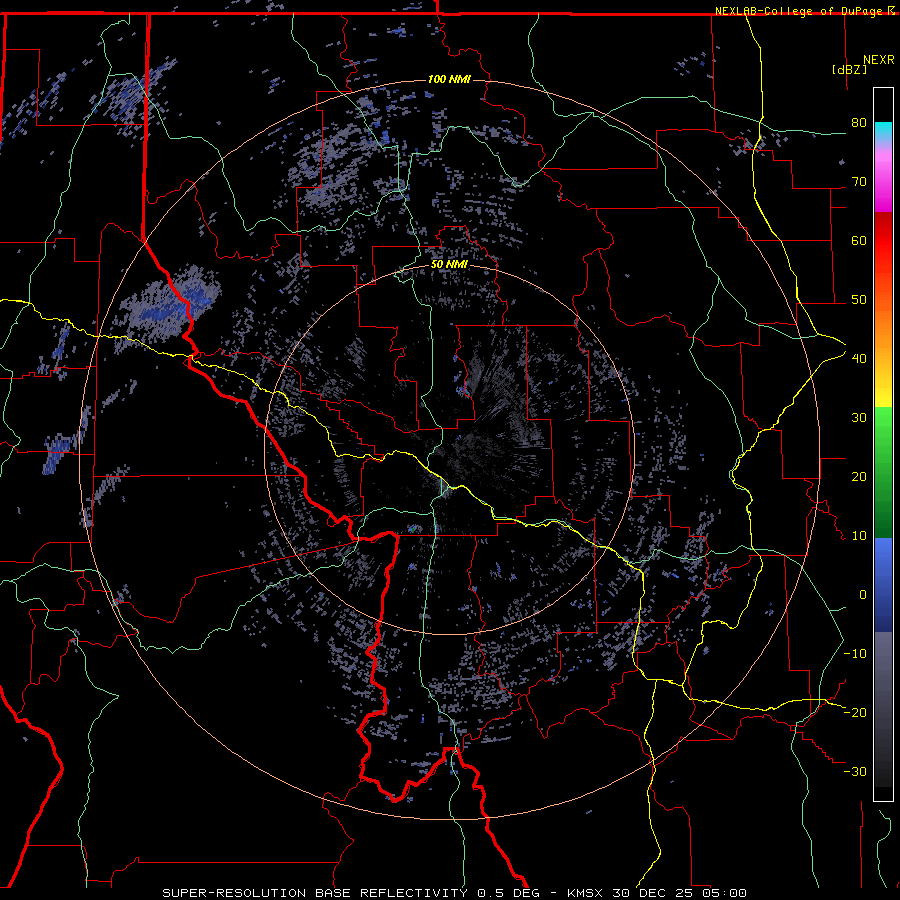
Task: Click the 20 dBZ scale label
Action: point(859,477)
